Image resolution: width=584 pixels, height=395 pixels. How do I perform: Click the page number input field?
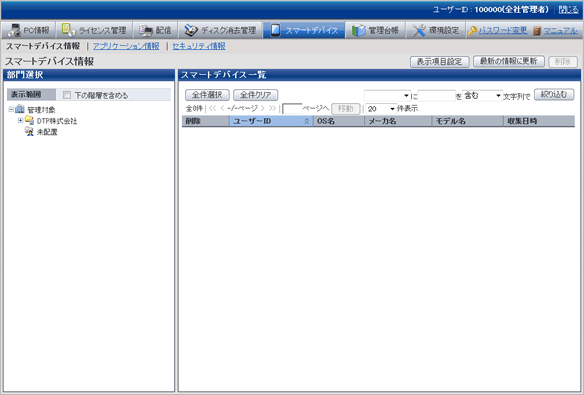292,109
